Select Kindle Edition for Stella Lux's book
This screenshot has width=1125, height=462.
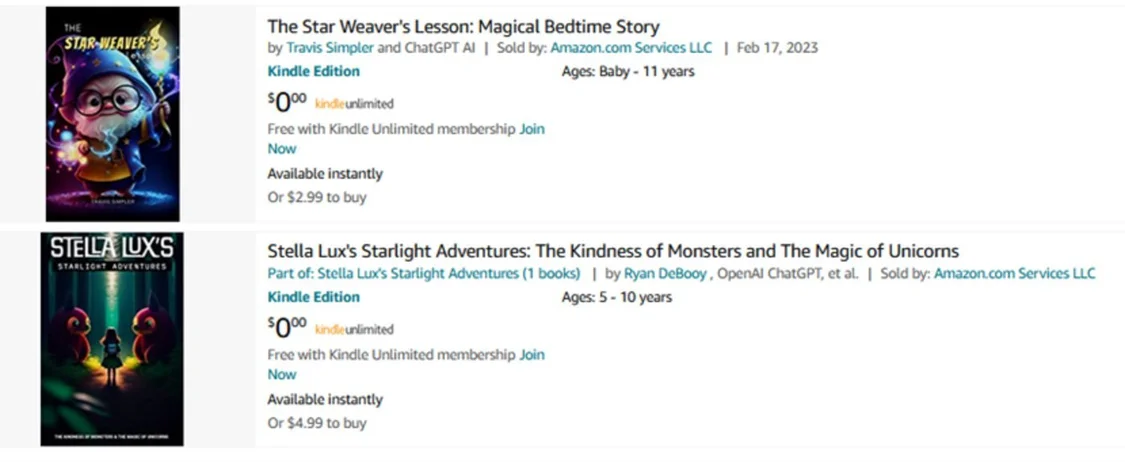(x=314, y=297)
